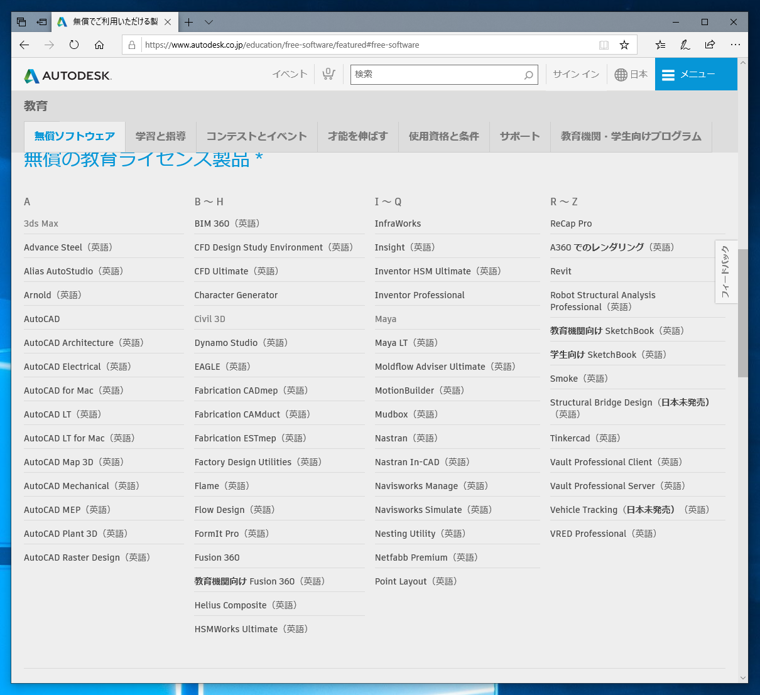Click the Maya link
The width and height of the screenshot is (760, 695).
[x=386, y=319]
